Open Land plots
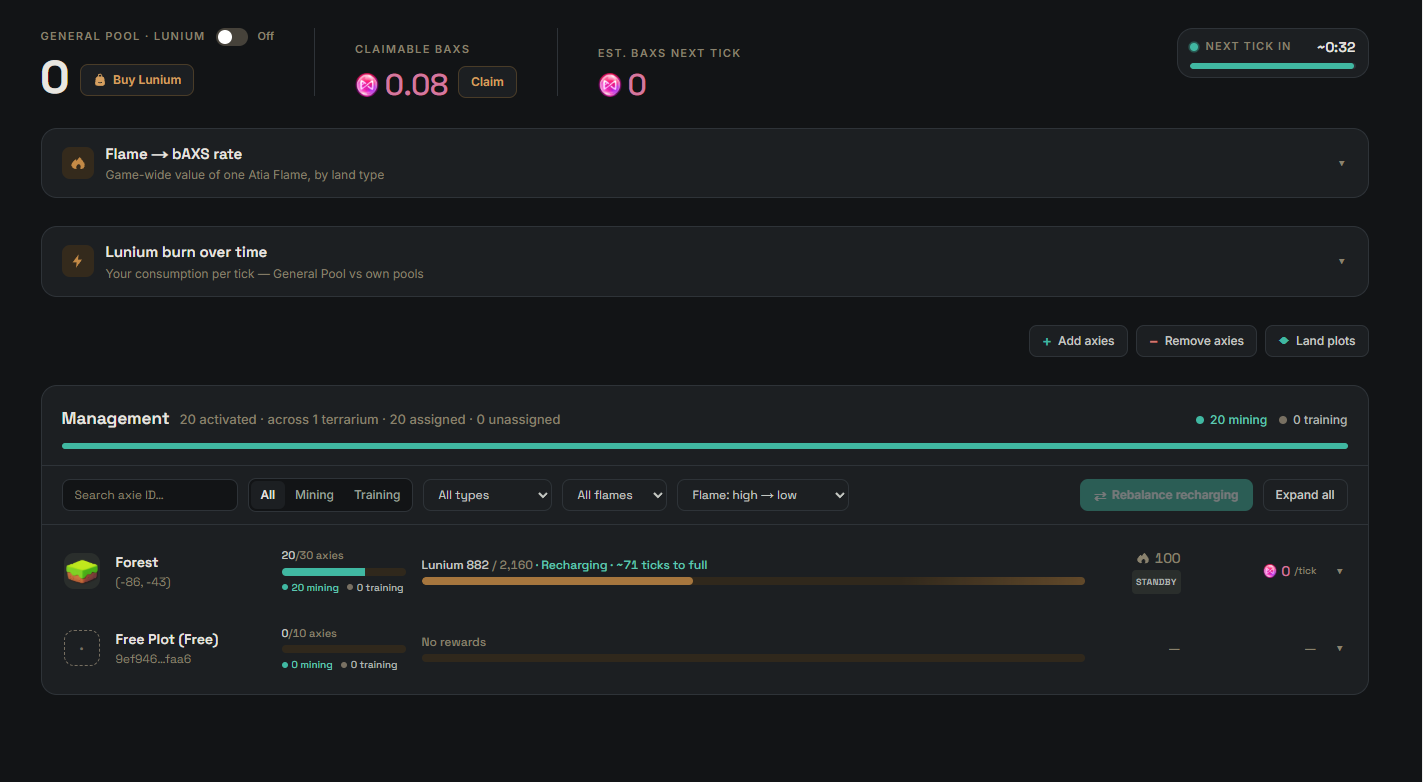This screenshot has width=1423, height=782. (x=1316, y=341)
